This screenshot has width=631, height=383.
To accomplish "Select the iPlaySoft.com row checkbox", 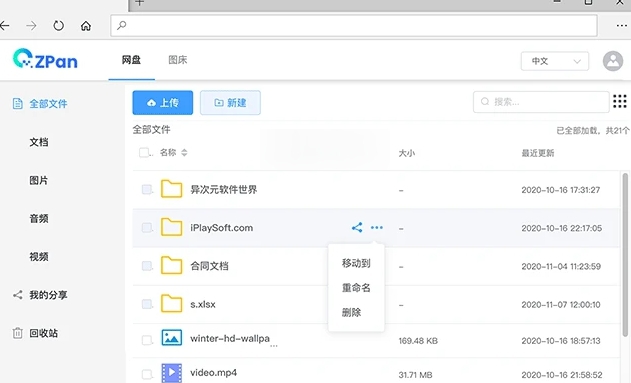I will tap(147, 228).
